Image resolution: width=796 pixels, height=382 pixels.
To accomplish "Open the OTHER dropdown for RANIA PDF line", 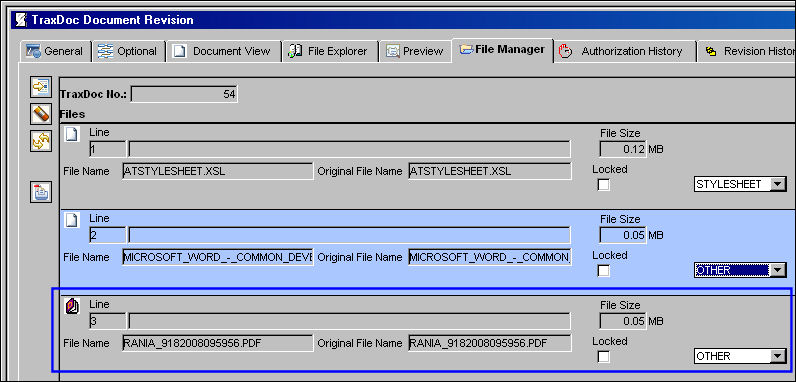I will click(x=778, y=356).
